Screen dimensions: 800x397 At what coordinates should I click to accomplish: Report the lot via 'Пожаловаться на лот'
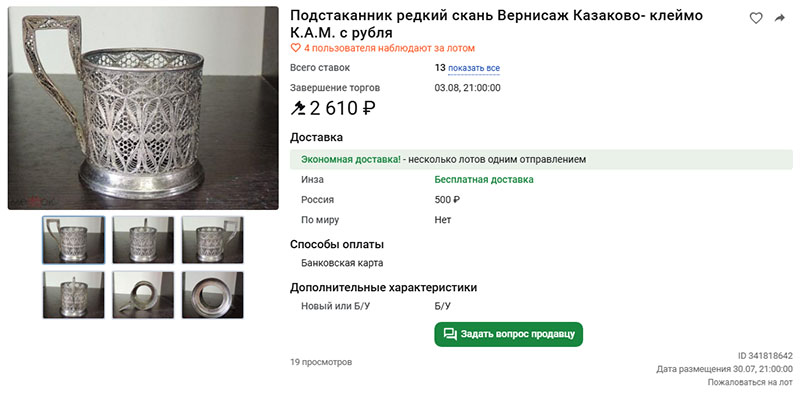(x=750, y=382)
